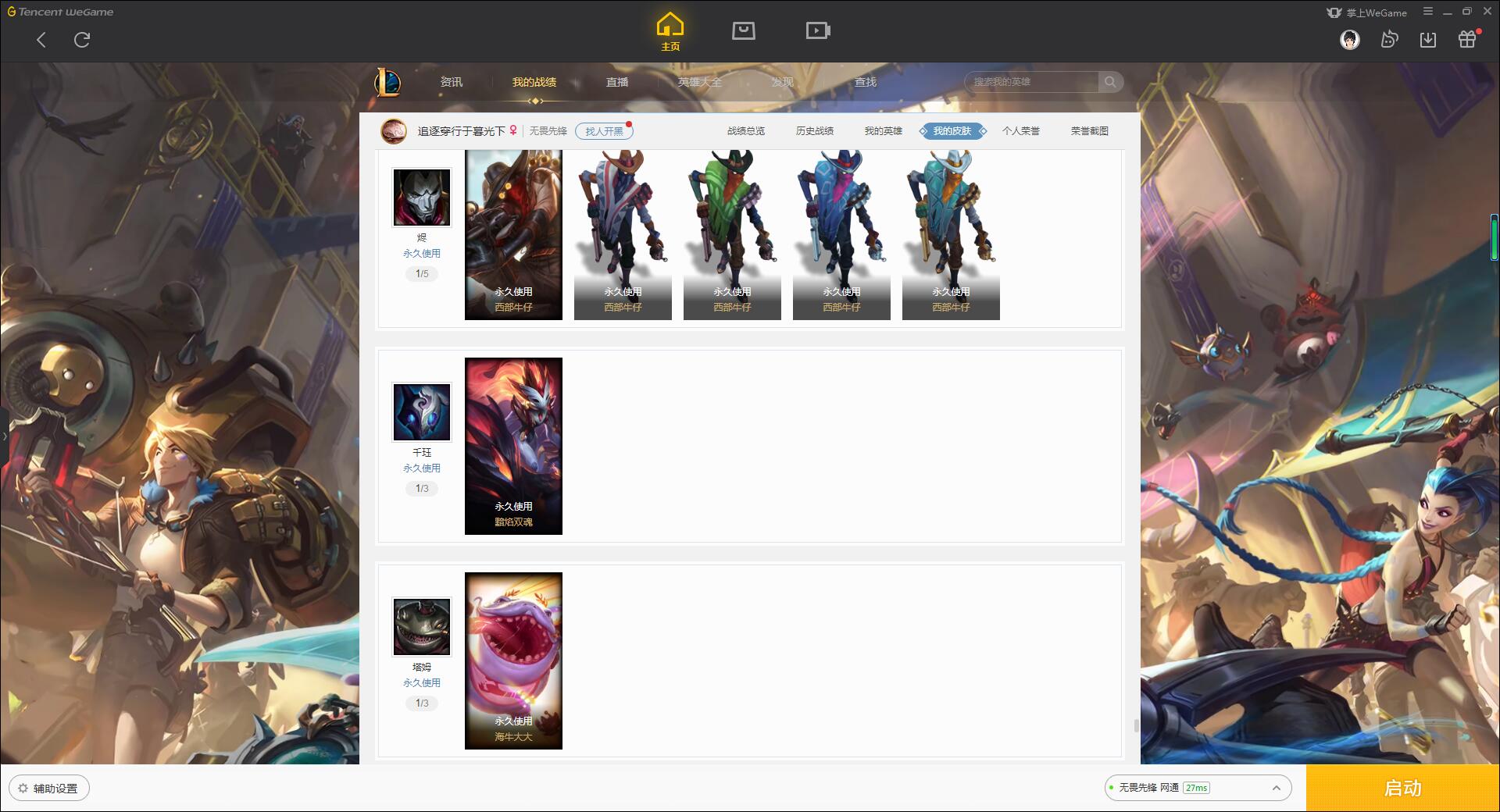
Task: Open the video live icon
Action: pos(818,30)
